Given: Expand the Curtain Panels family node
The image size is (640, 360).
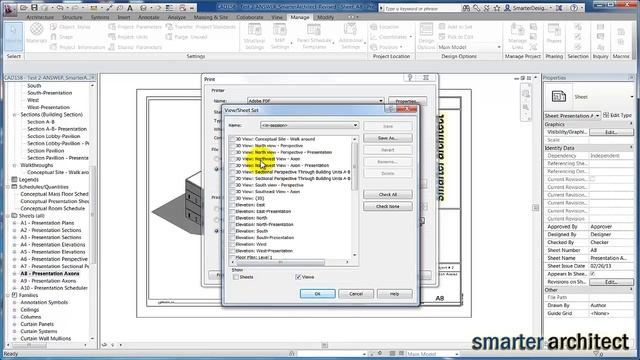Looking at the screenshot, I should 14,324.
